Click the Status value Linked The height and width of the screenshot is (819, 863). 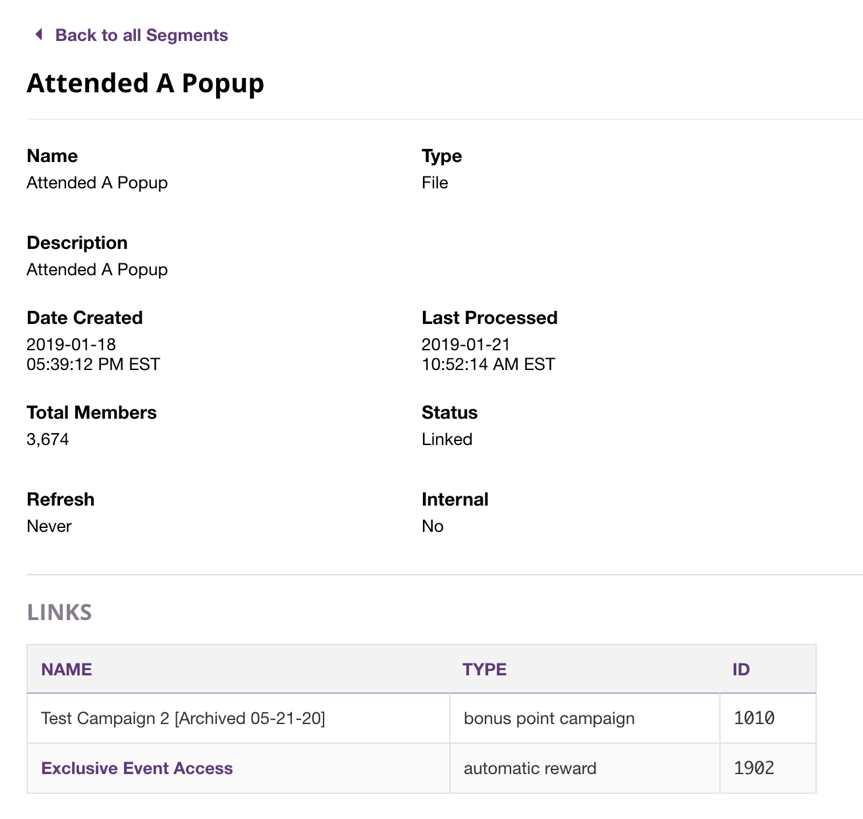447,439
